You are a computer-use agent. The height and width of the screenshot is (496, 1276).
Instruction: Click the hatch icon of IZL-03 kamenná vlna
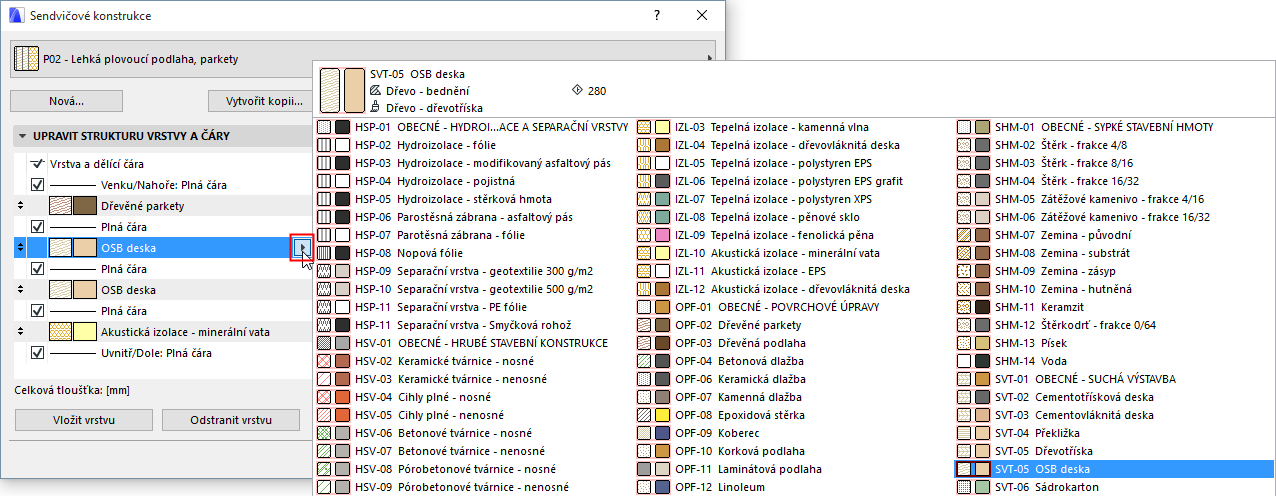coord(644,127)
